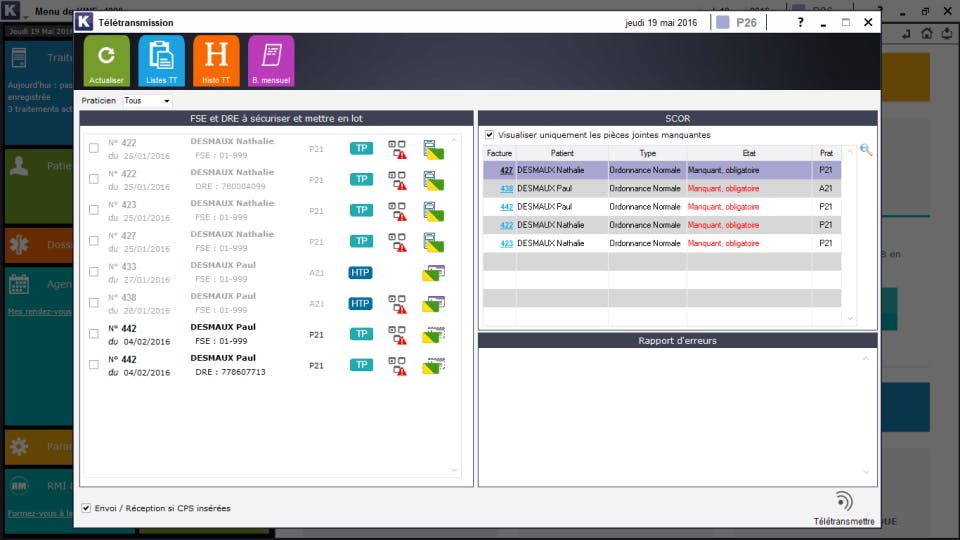Check box for invoice 442 FSE row

point(94,334)
